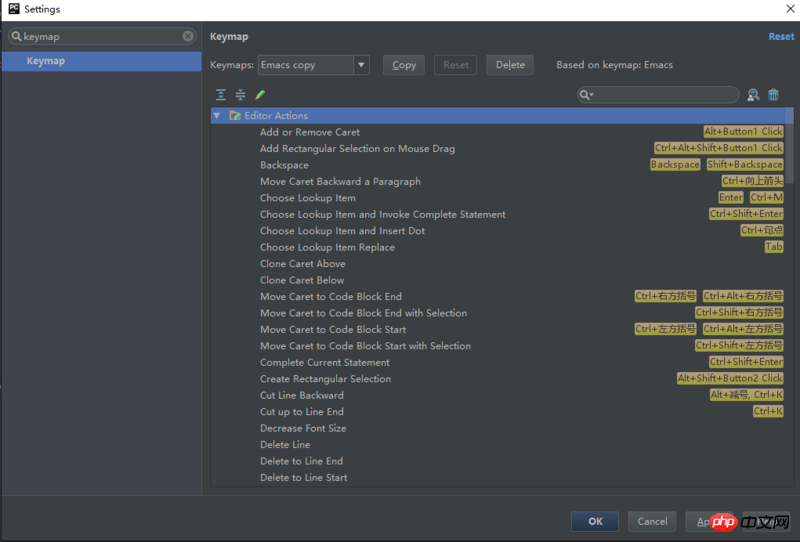Click the settings search field containing keymap
800x542 pixels.
pyautogui.click(x=102, y=36)
